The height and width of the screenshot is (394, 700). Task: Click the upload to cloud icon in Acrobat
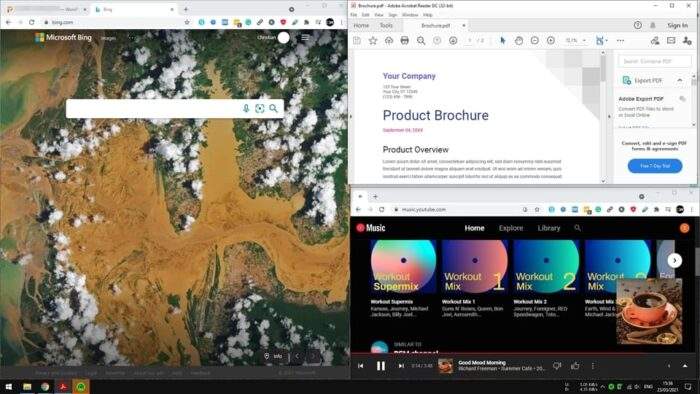(389, 41)
